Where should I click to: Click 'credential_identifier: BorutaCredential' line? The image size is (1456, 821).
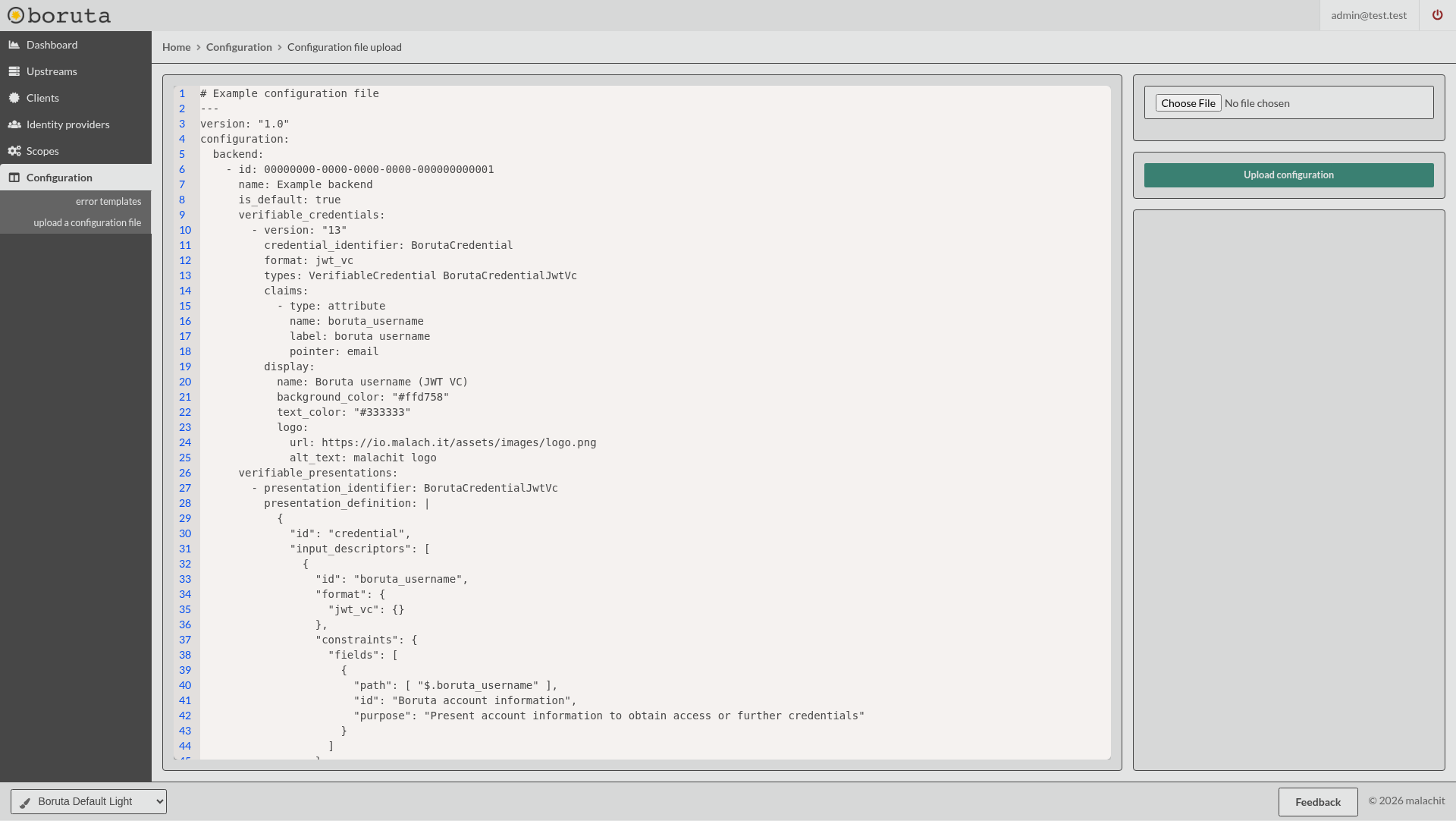pyautogui.click(x=388, y=245)
